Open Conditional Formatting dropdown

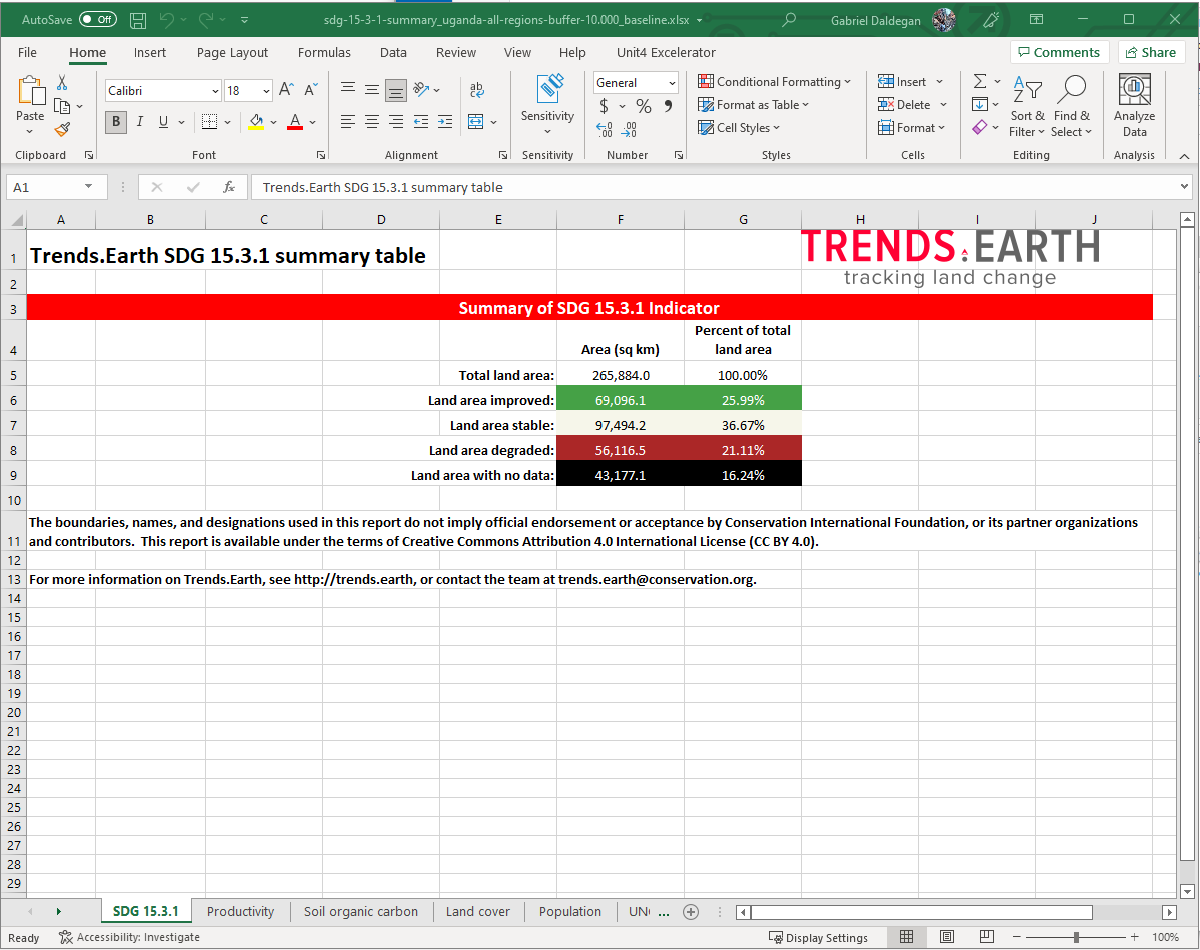pos(774,82)
